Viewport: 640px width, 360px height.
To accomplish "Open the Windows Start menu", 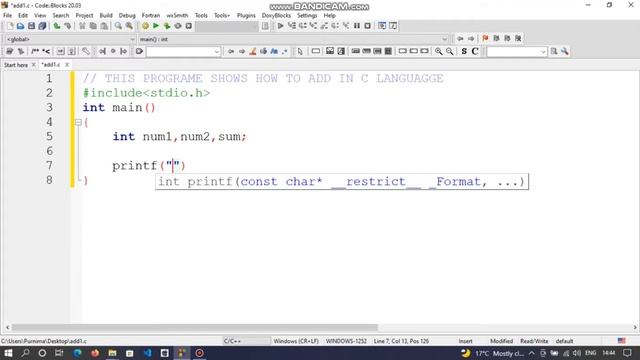I will click(x=8, y=353).
